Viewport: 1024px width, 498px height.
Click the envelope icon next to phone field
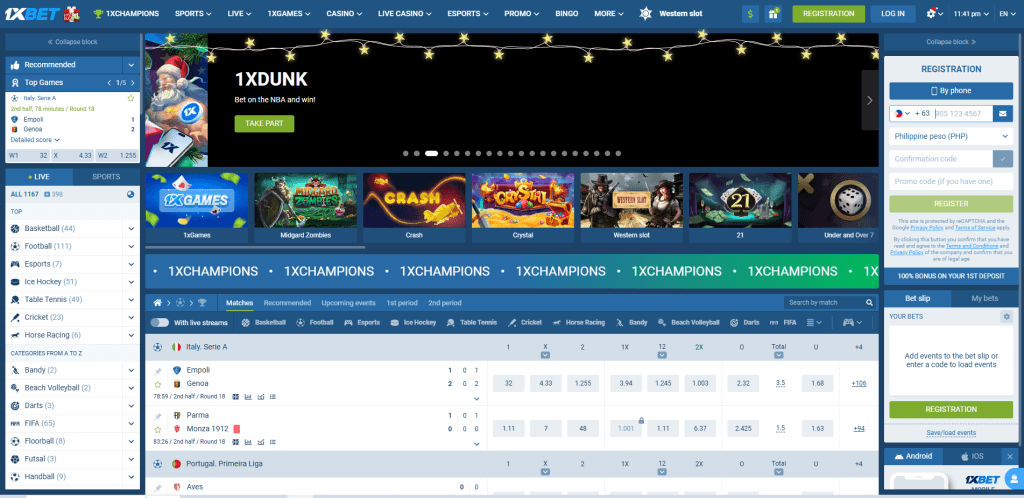1002,114
